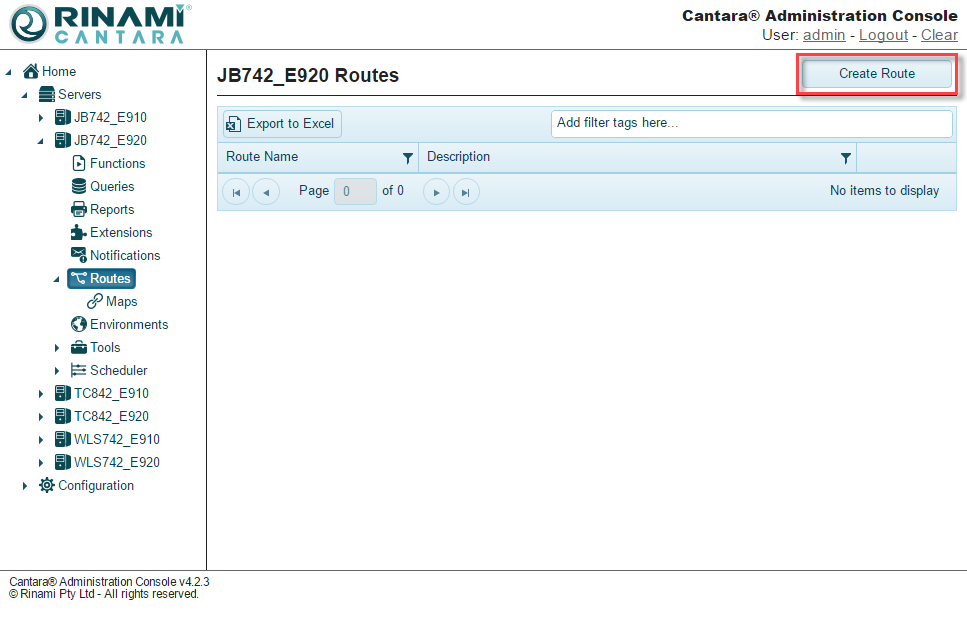Viewport: 967px width, 620px height.
Task: Click Export to Excel button
Action: pos(281,124)
